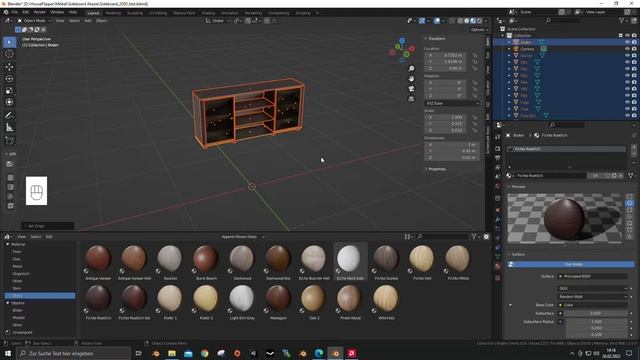This screenshot has width=640, height=360.
Task: Select the Transform tool in the toolbar
Action: pyautogui.click(x=9, y=102)
